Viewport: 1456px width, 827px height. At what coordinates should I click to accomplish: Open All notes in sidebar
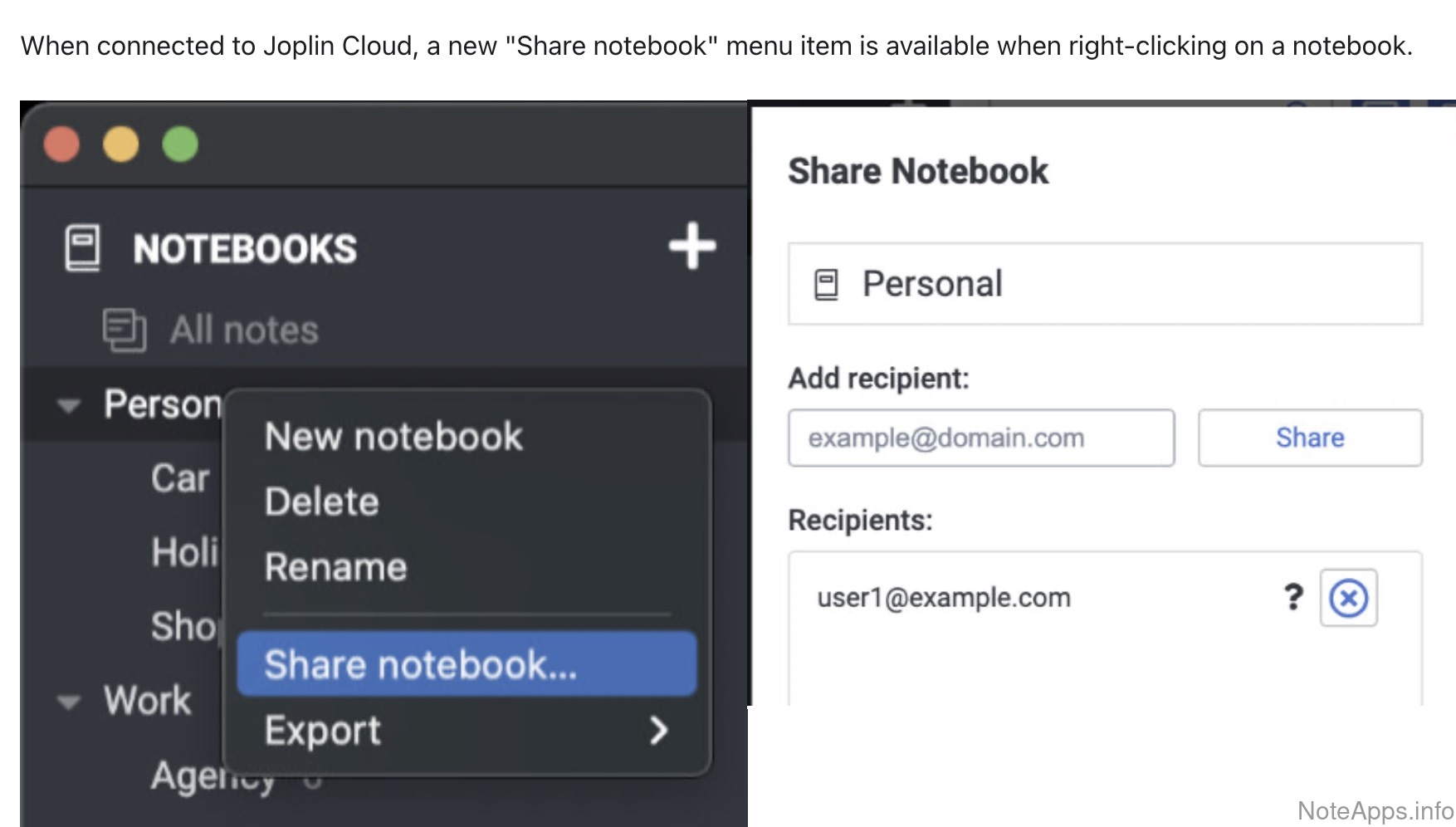click(244, 330)
